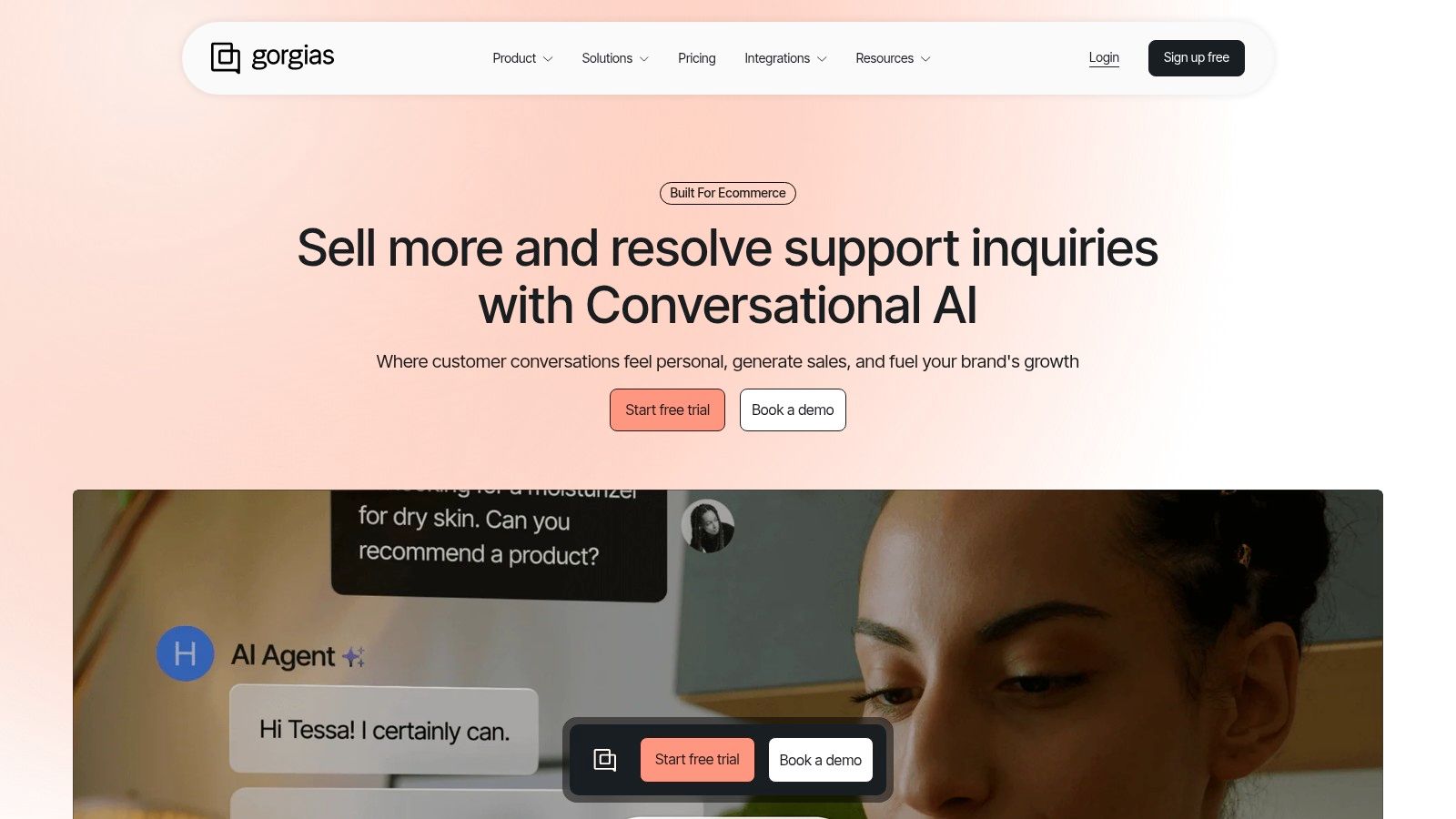Open the Integrations dropdown chevron

point(822,59)
